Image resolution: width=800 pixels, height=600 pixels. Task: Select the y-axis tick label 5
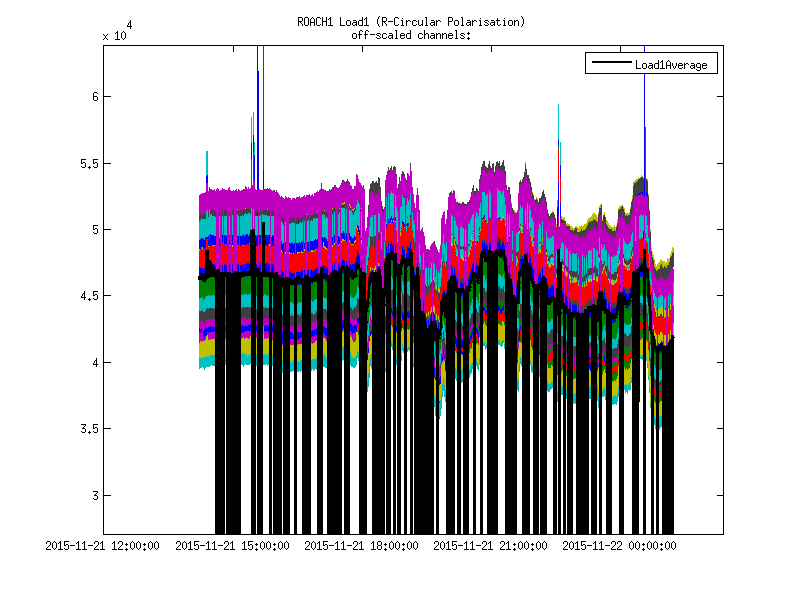(x=91, y=230)
